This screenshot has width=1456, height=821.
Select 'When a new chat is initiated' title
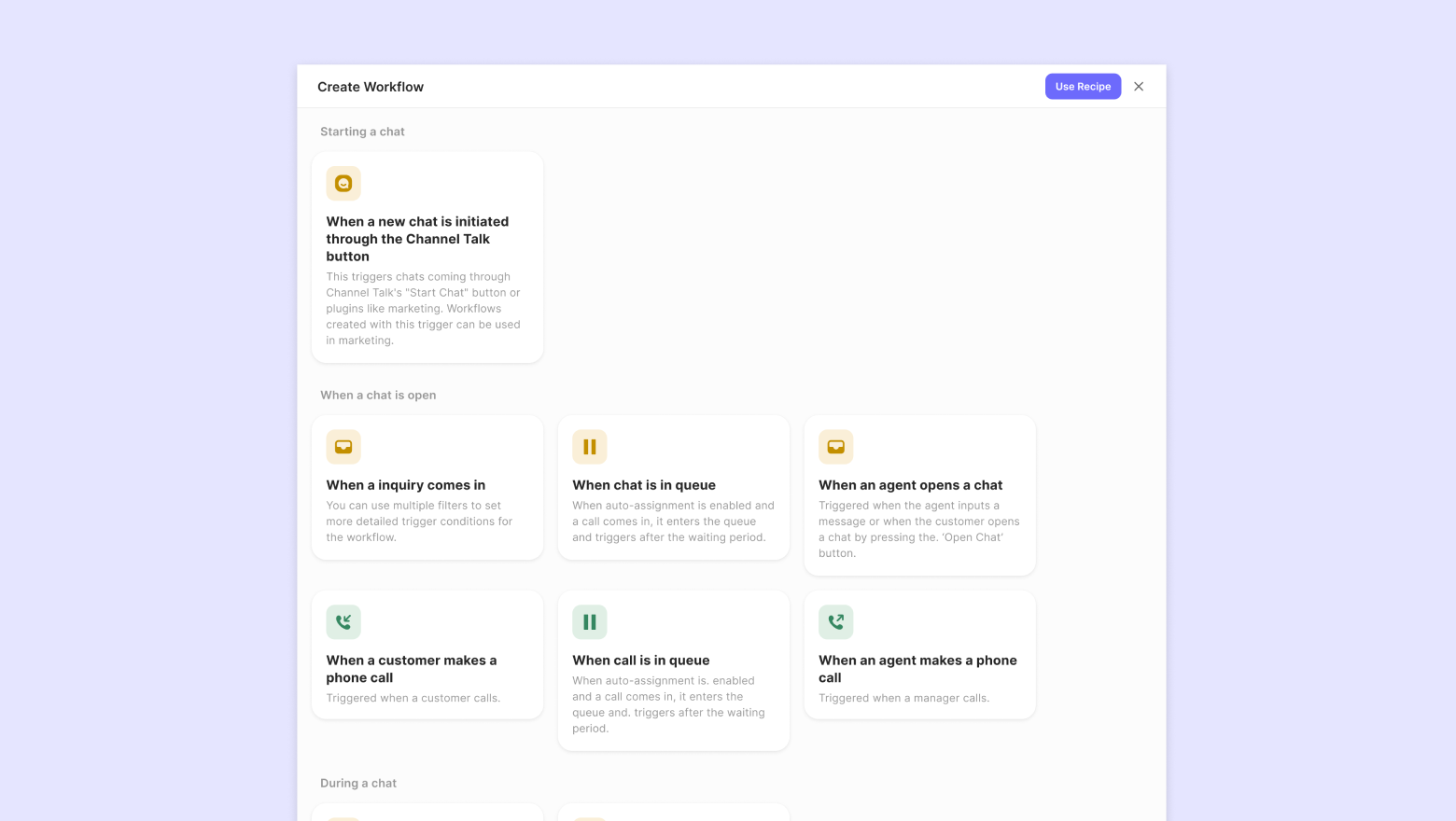point(417,239)
